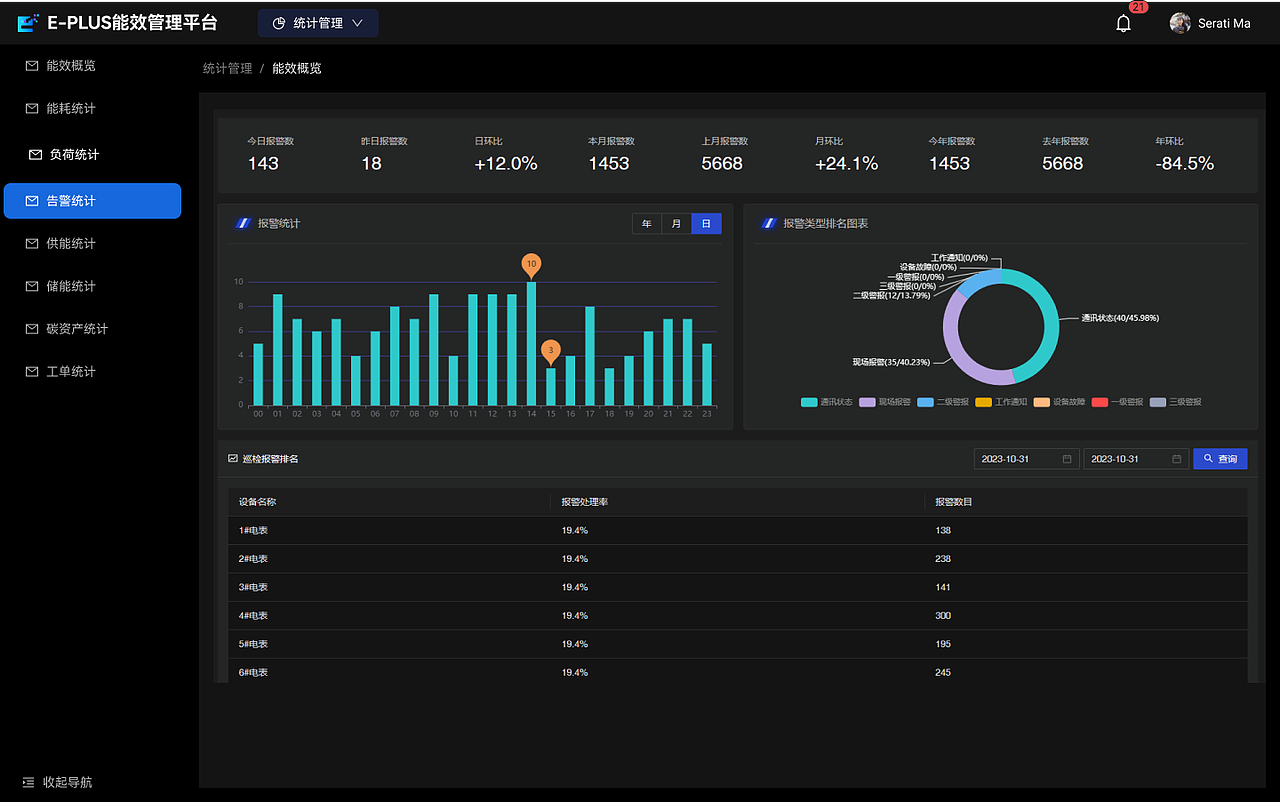Click alarm count 238 for 2#电表
Viewport: 1280px width, 802px height.
click(943, 559)
